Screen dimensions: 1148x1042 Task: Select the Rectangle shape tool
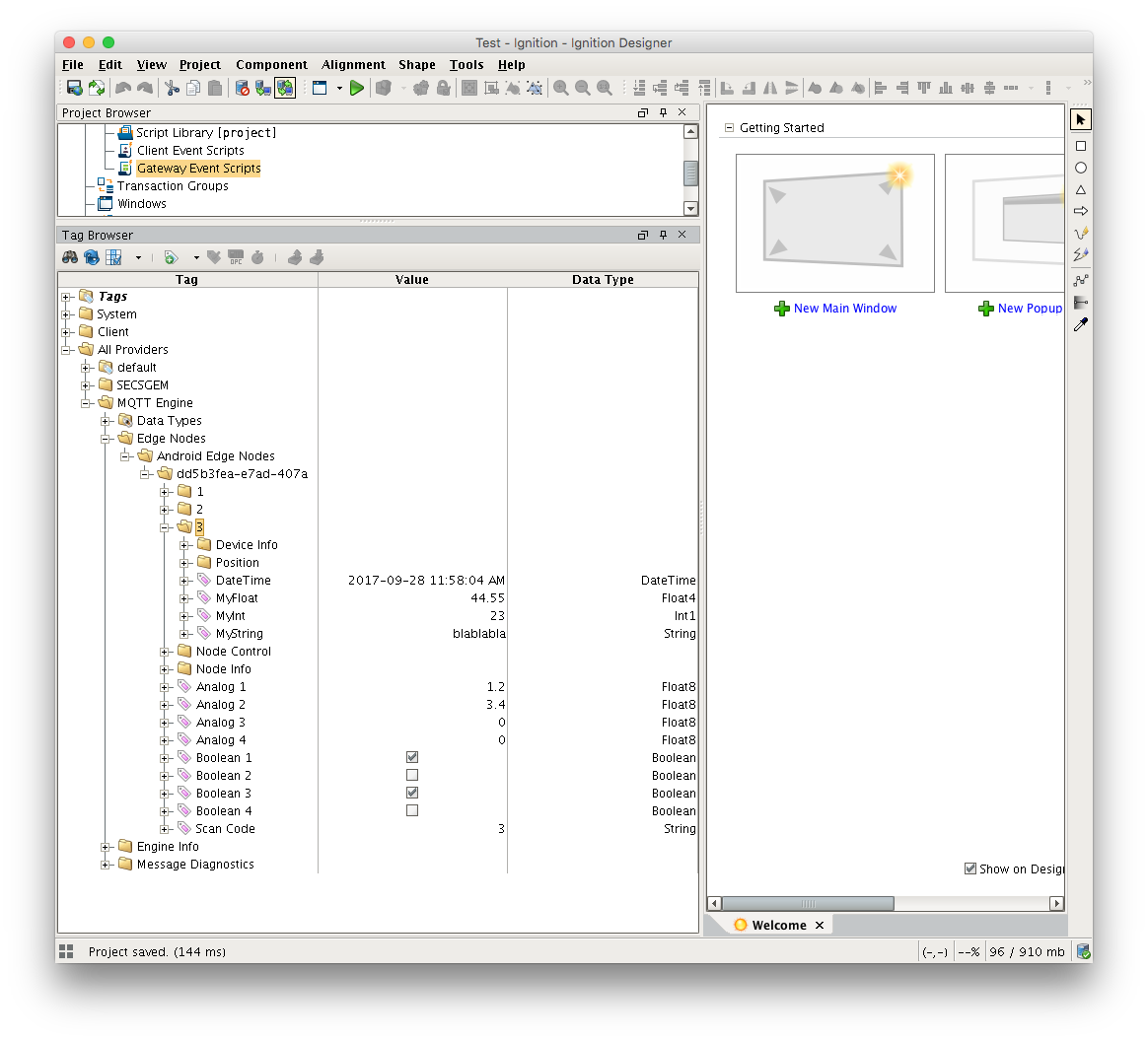[1081, 146]
